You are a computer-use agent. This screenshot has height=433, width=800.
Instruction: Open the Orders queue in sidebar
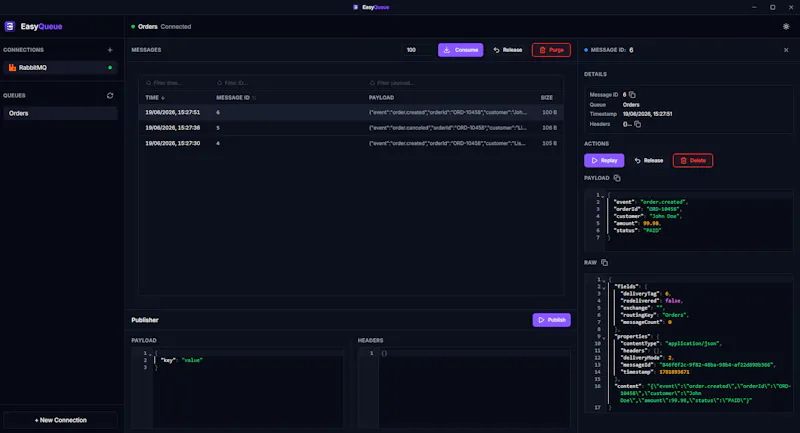coord(60,113)
